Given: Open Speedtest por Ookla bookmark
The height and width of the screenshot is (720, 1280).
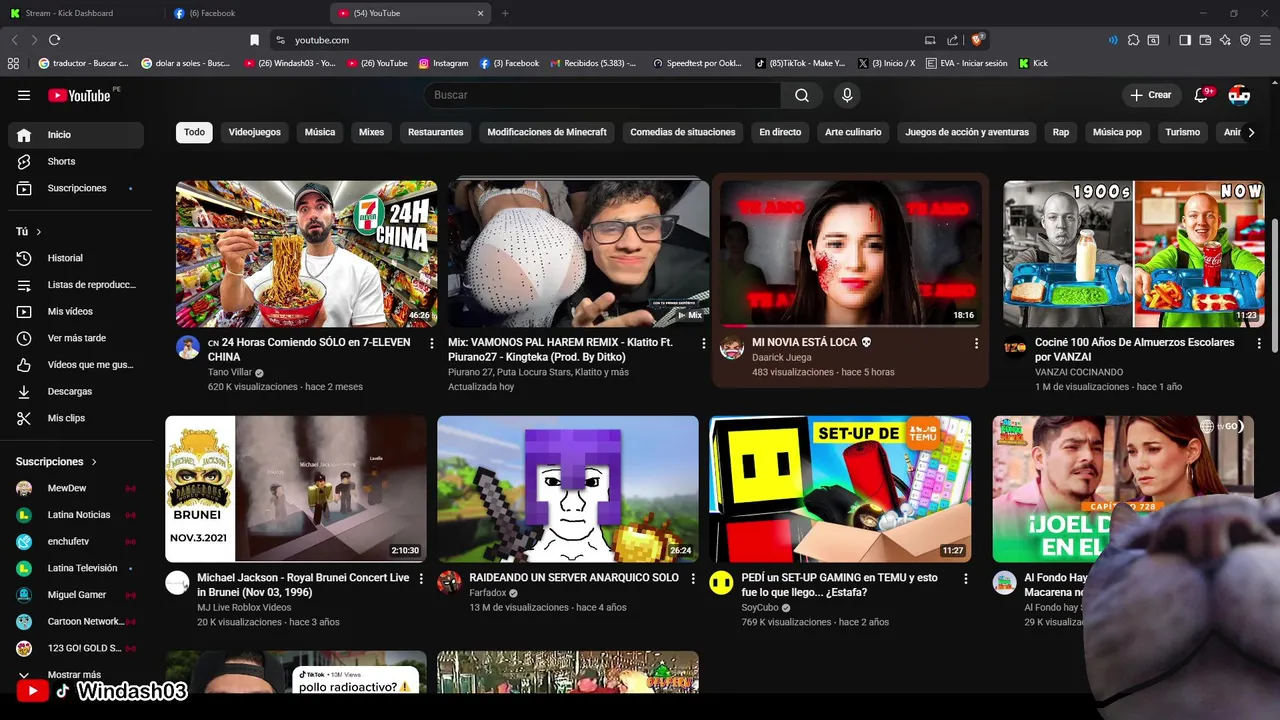Looking at the screenshot, I should [697, 63].
